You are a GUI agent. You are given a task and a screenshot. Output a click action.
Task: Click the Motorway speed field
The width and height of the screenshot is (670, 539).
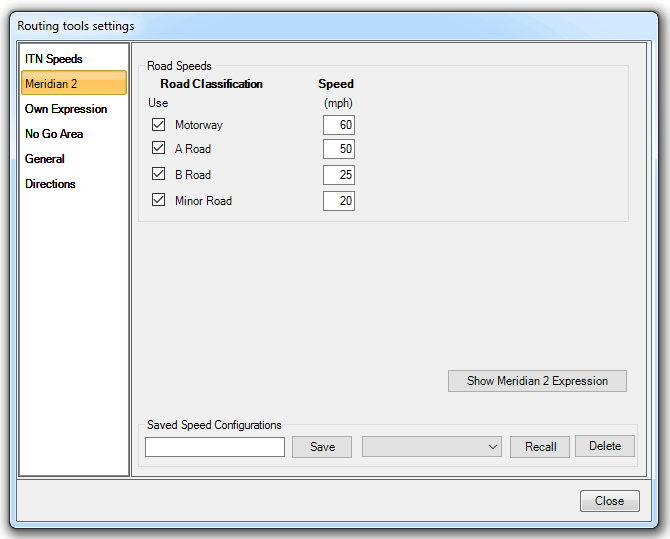[338, 125]
